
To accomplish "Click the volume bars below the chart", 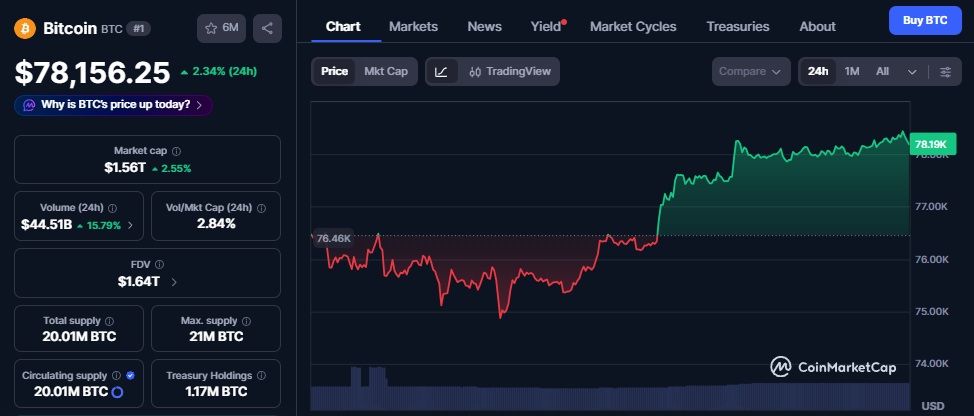I will pos(610,390).
